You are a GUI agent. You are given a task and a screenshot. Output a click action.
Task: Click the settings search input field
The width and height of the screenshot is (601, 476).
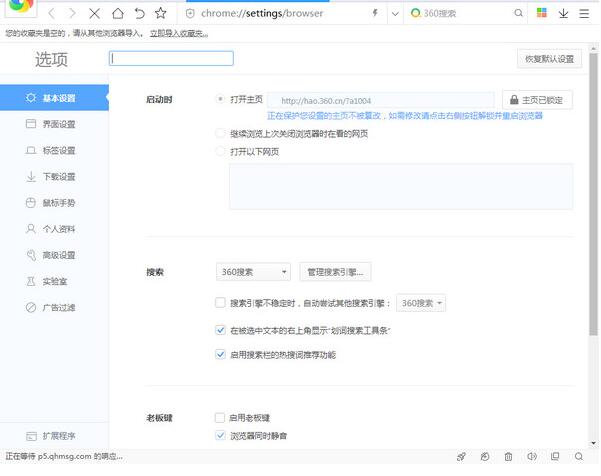[171, 59]
